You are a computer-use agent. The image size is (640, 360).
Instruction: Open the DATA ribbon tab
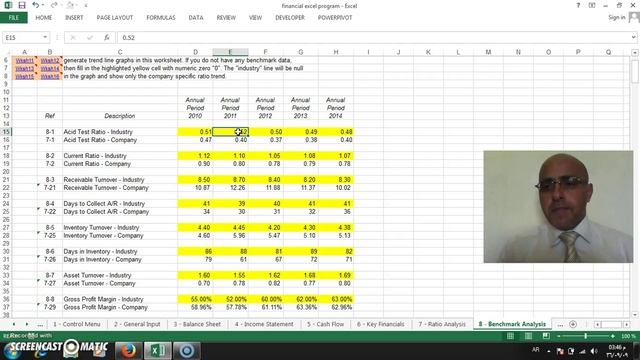tap(196, 18)
